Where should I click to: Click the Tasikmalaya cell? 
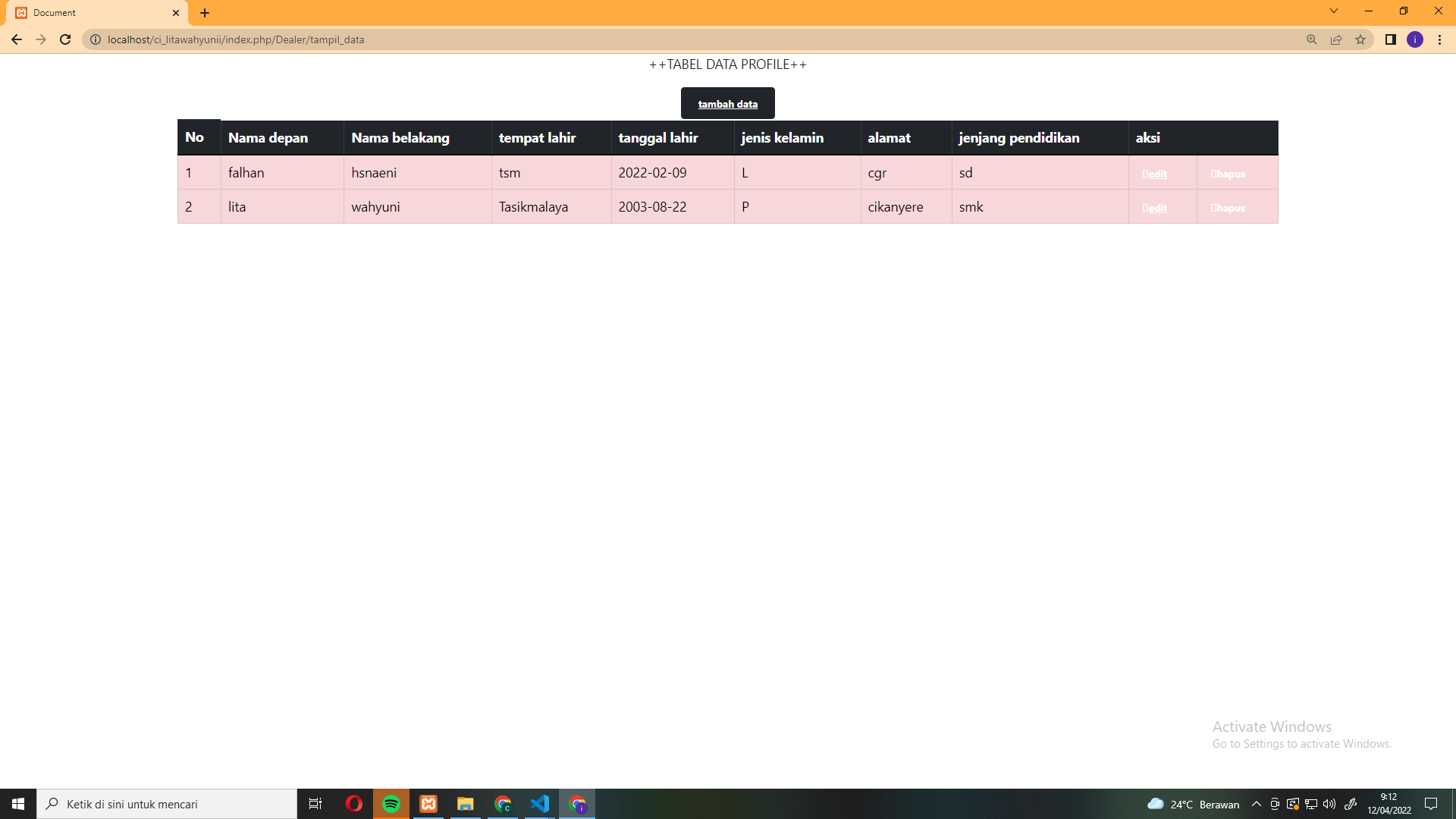551,207
